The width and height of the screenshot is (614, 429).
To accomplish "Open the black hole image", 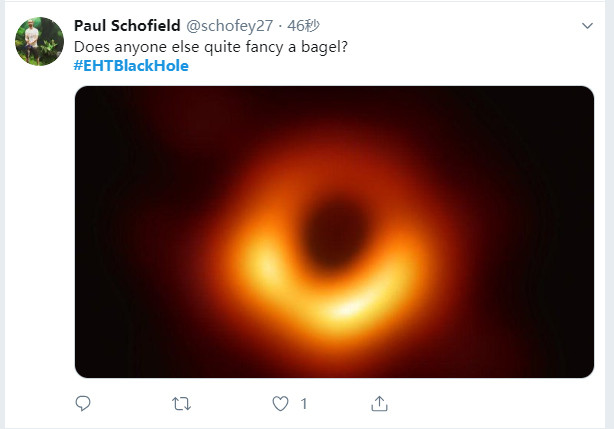I will tap(334, 231).
